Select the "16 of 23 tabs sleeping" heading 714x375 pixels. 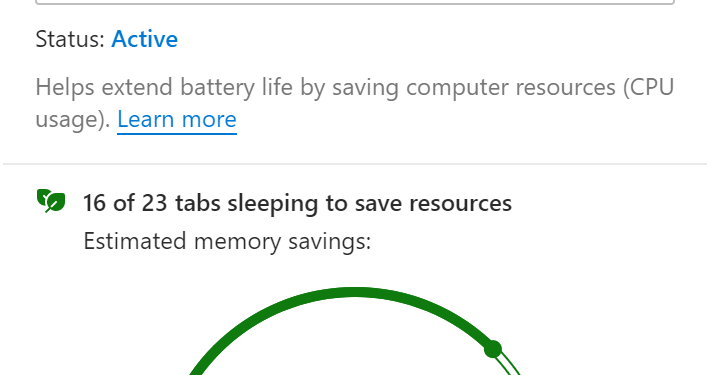click(x=297, y=203)
